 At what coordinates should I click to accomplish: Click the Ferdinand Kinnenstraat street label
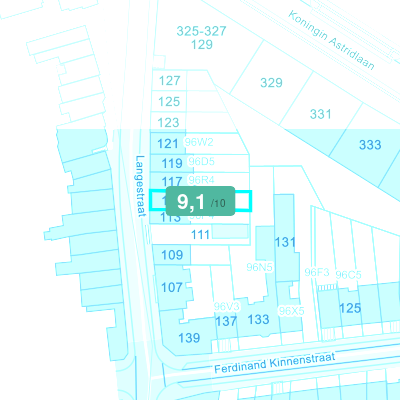tap(275, 363)
